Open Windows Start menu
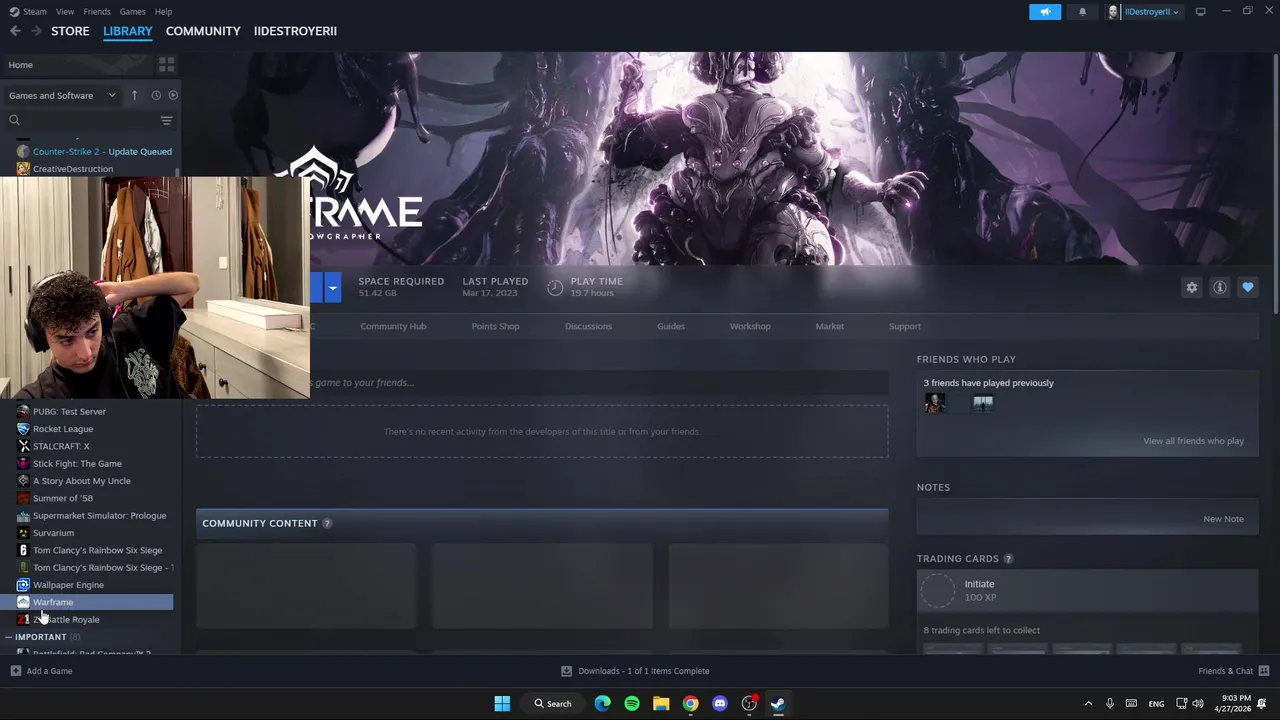1280x720 pixels. (x=502, y=703)
